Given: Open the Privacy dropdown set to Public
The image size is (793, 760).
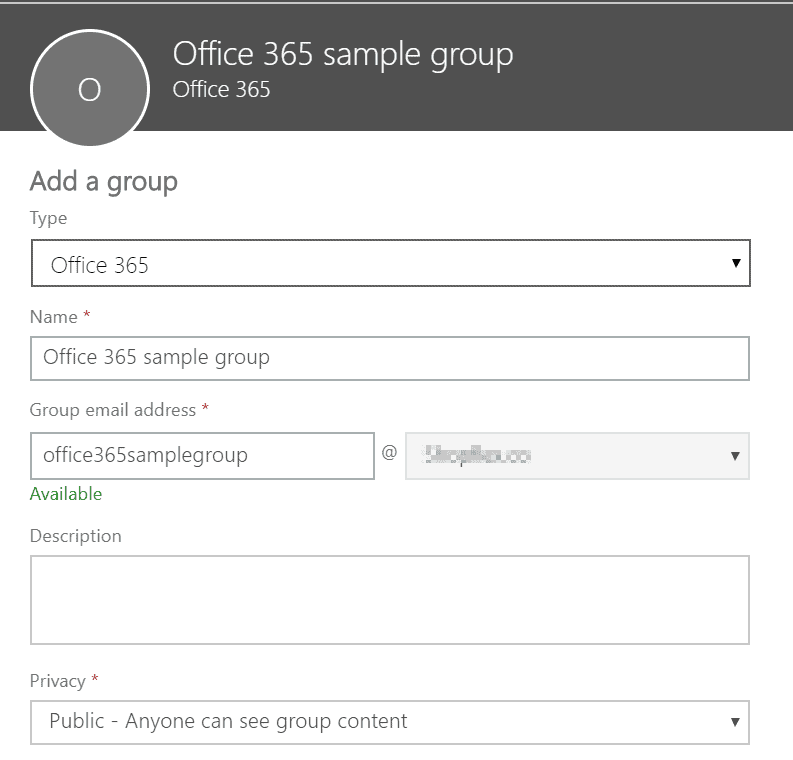Looking at the screenshot, I should pyautogui.click(x=390, y=722).
